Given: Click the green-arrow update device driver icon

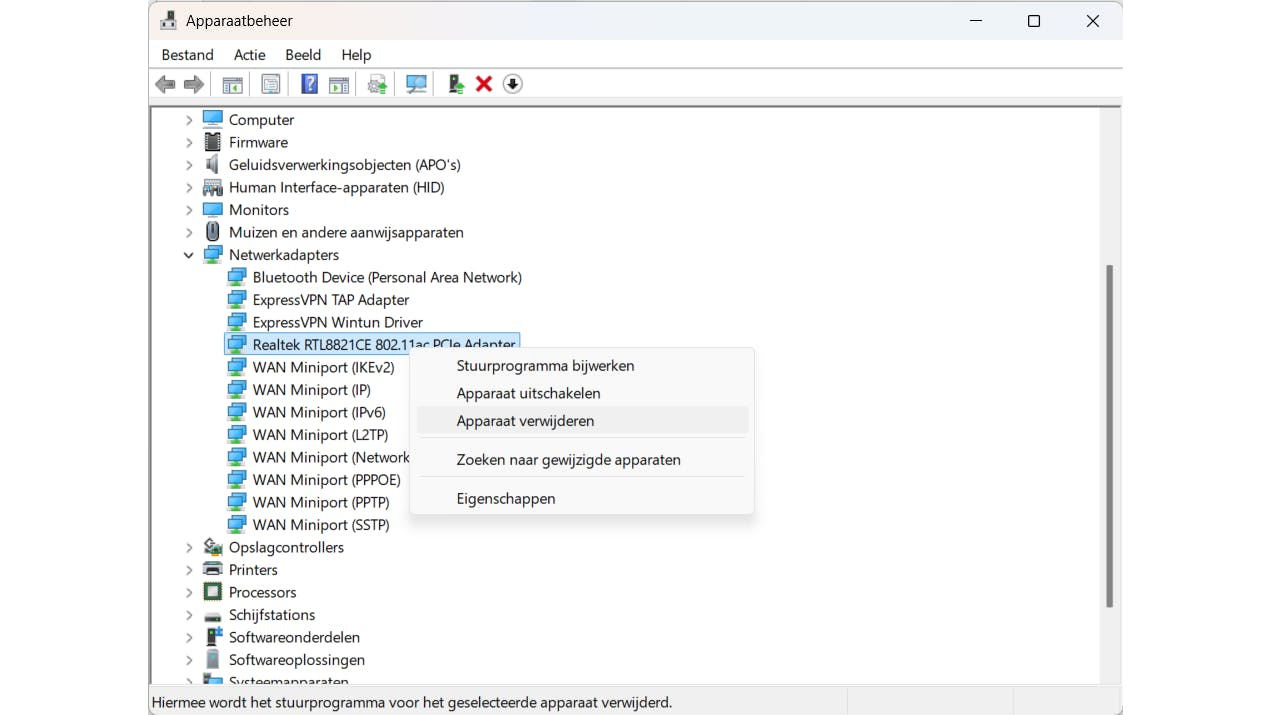Looking at the screenshot, I should [x=456, y=85].
